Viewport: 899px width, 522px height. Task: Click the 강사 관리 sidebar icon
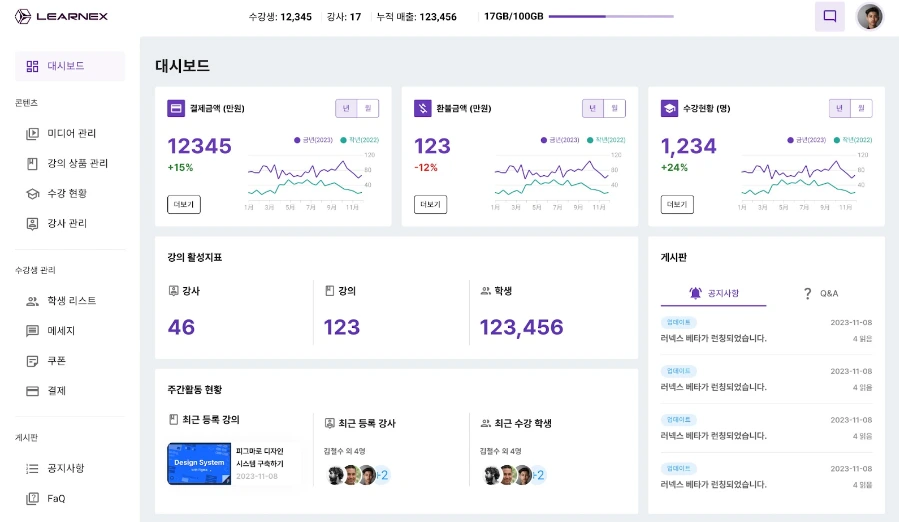[33, 224]
